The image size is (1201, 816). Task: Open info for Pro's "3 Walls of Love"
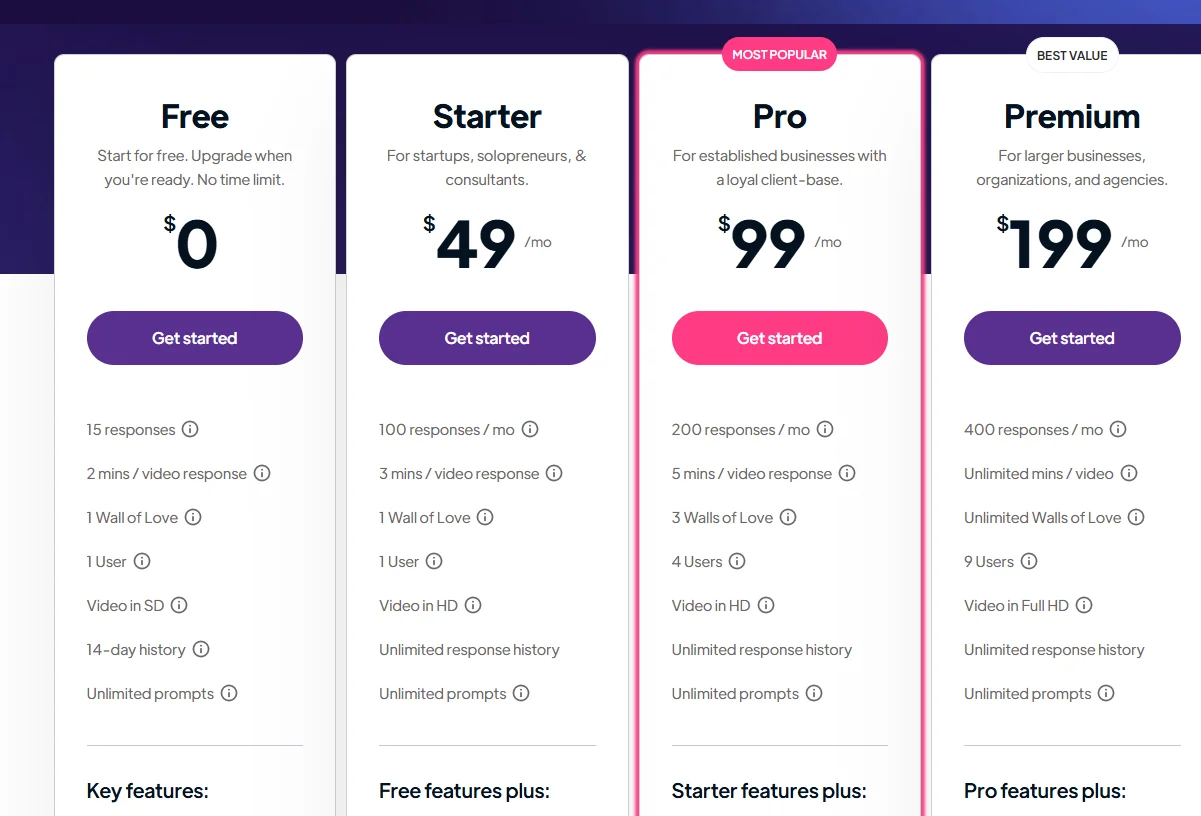789,517
